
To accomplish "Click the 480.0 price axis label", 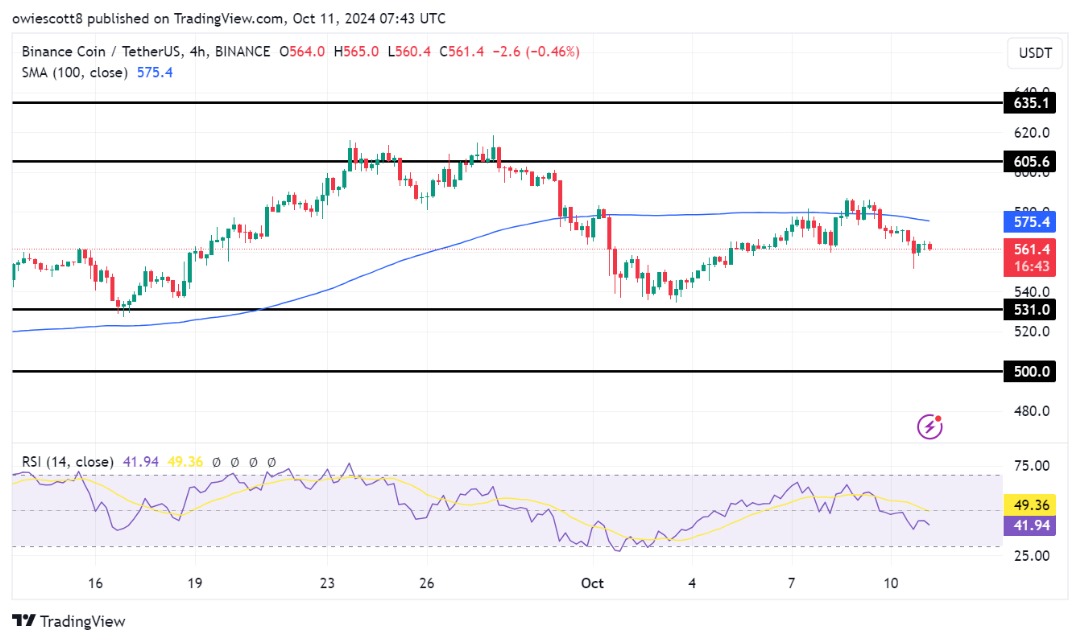I will 1031,411.
